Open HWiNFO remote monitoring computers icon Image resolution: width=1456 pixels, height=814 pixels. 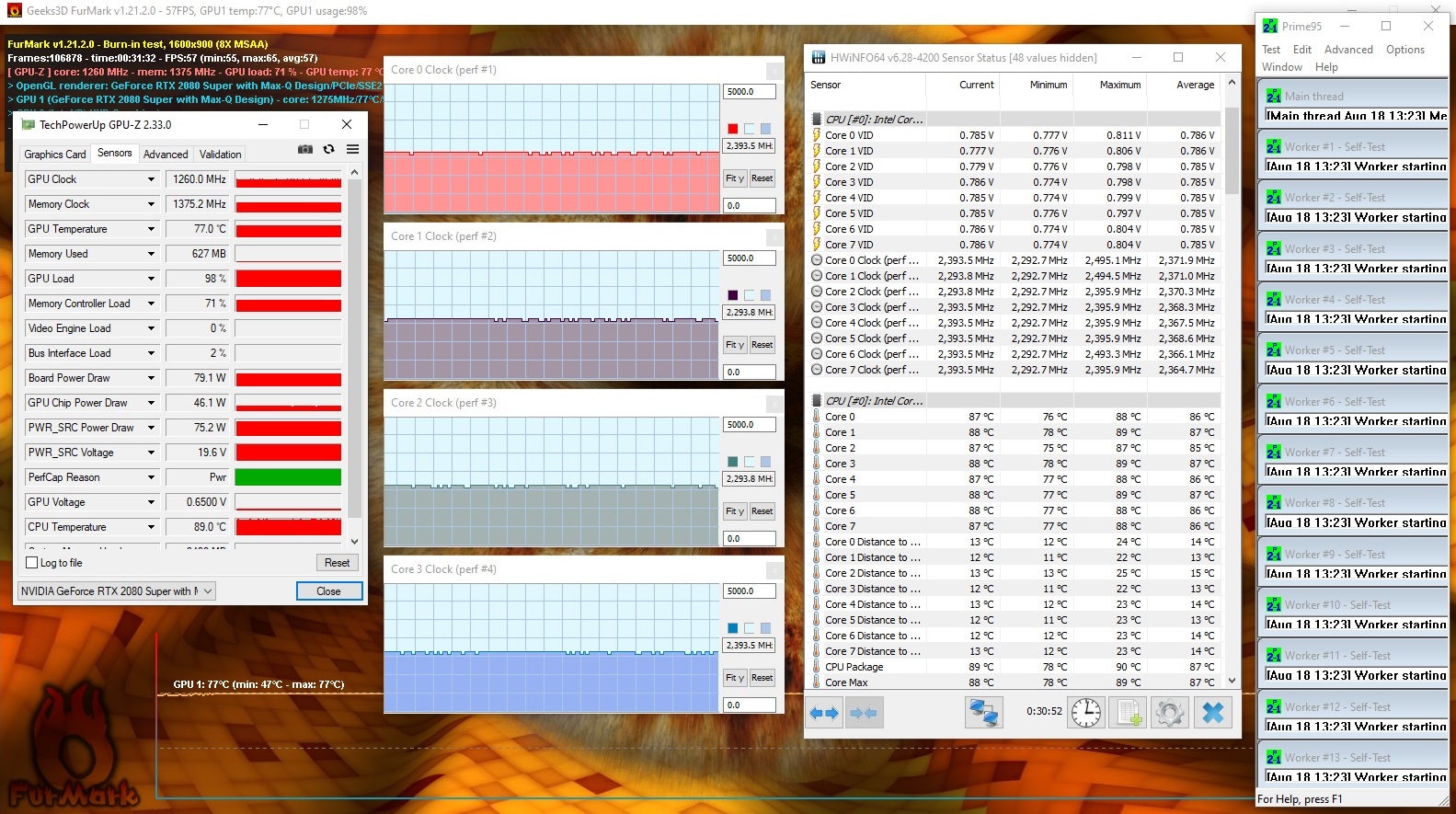tap(983, 713)
